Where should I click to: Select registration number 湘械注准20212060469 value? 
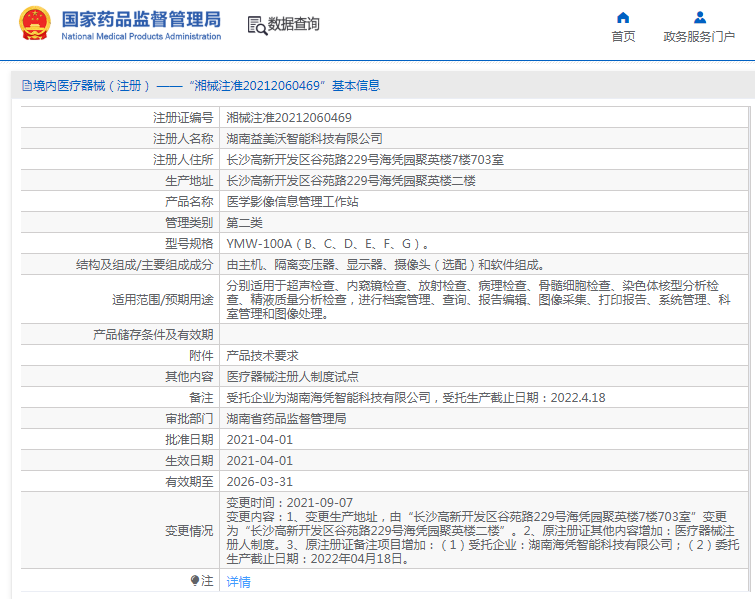click(289, 117)
